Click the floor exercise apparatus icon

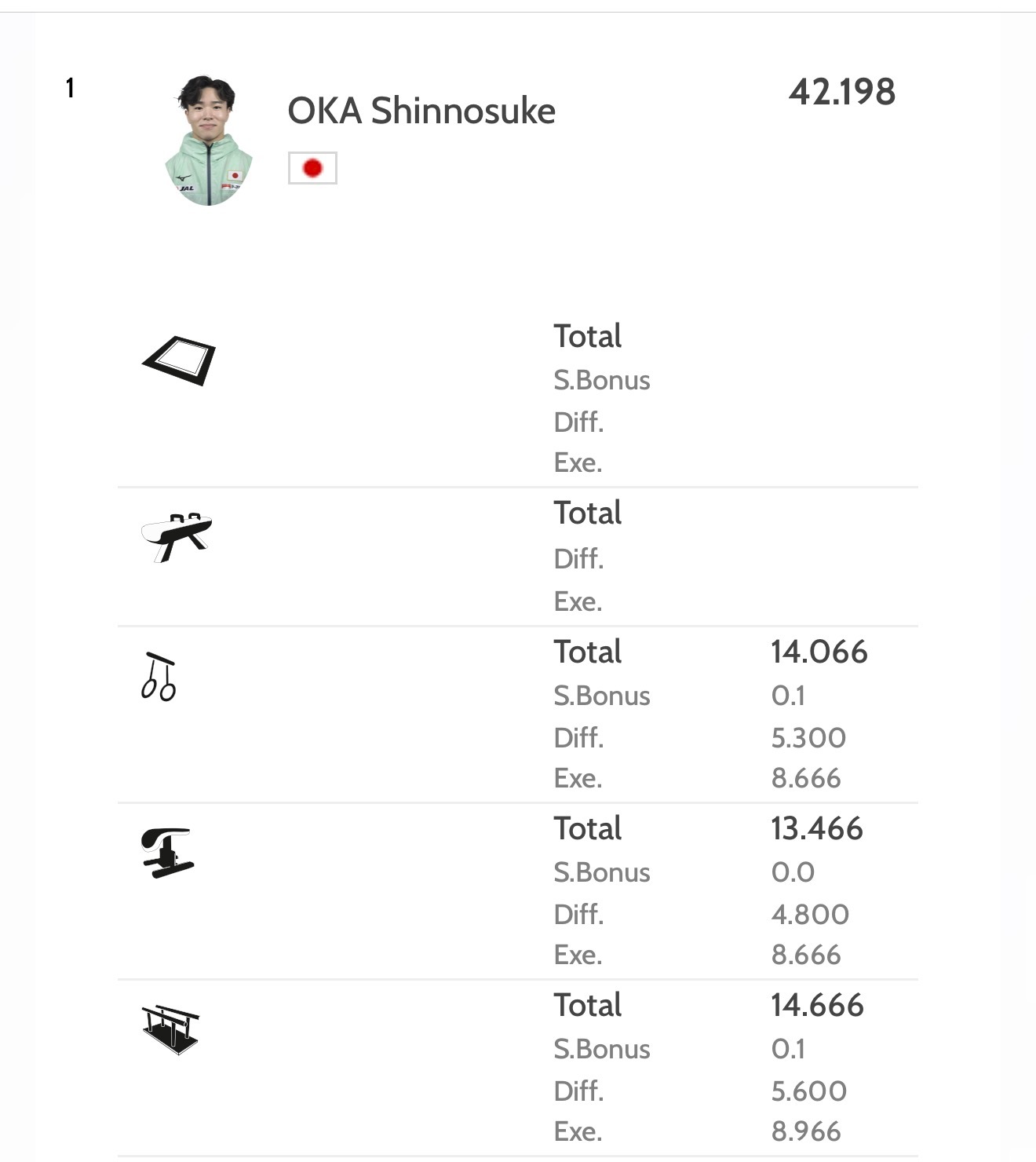coord(179,360)
